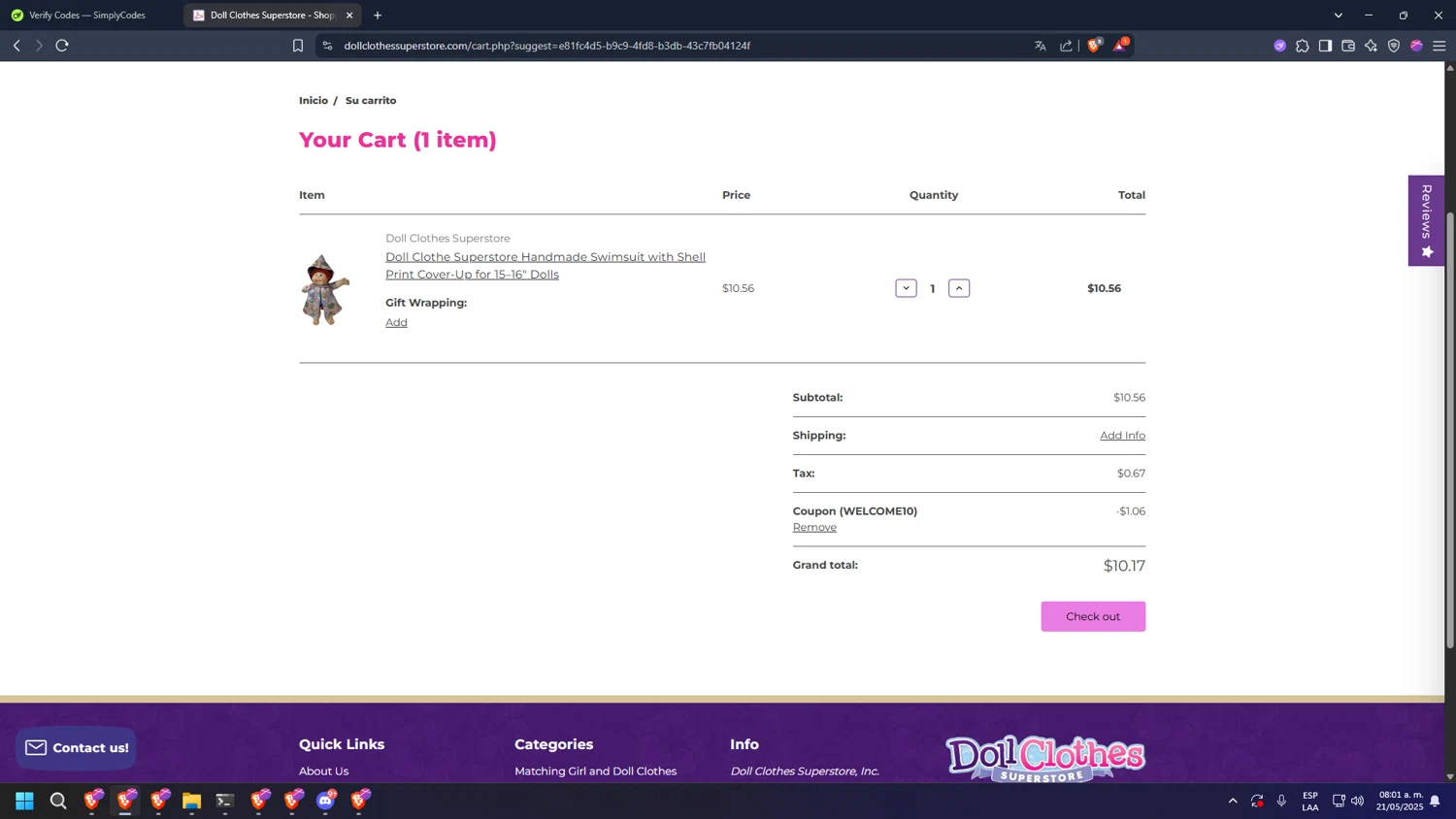Click the Check out button
The image size is (1456, 819).
pos(1093,616)
